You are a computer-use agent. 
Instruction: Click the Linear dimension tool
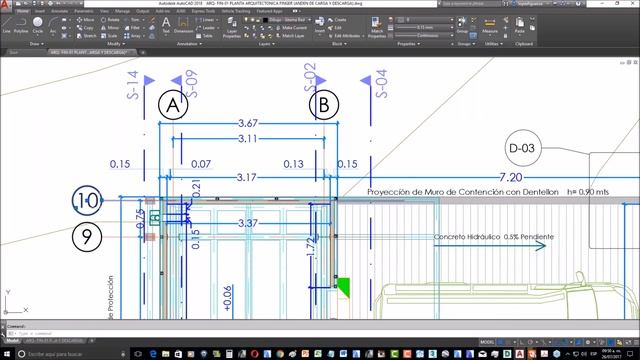click(205, 20)
